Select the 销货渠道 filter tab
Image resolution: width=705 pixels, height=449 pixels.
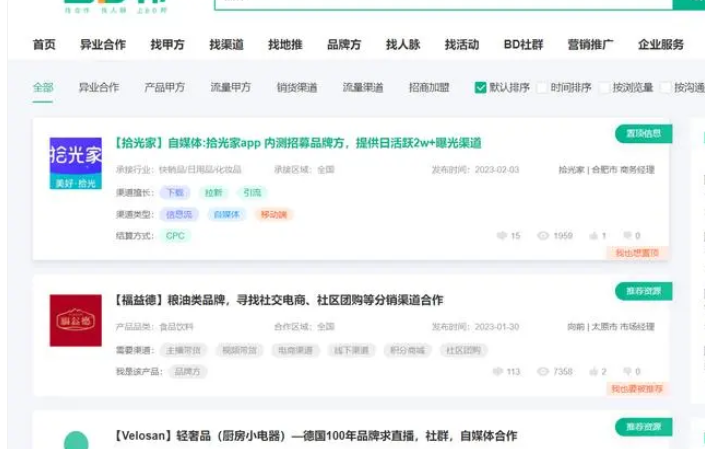click(297, 87)
